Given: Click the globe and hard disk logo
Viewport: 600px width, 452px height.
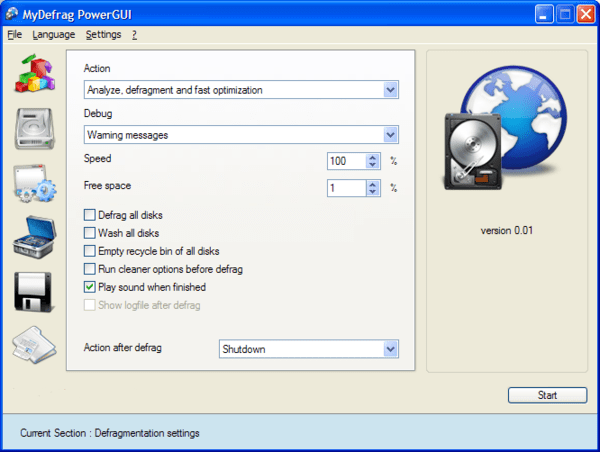Looking at the screenshot, I should (505, 128).
